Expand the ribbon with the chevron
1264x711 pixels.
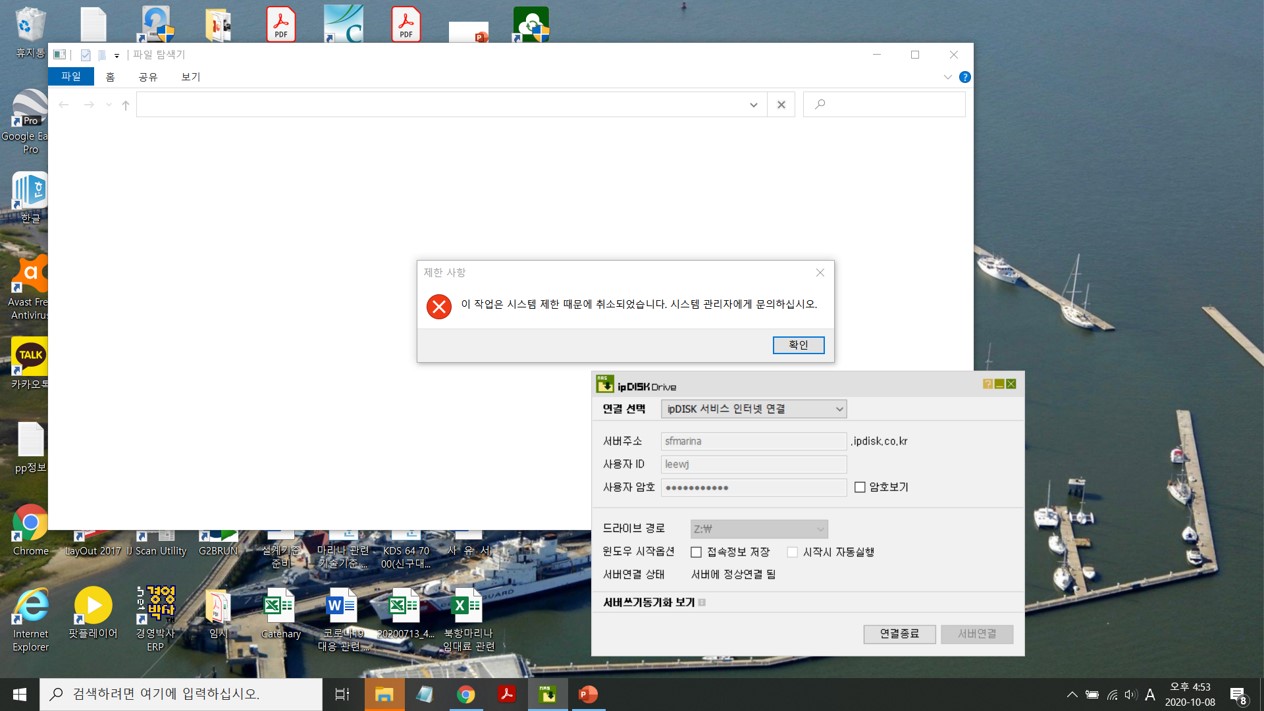(948, 77)
